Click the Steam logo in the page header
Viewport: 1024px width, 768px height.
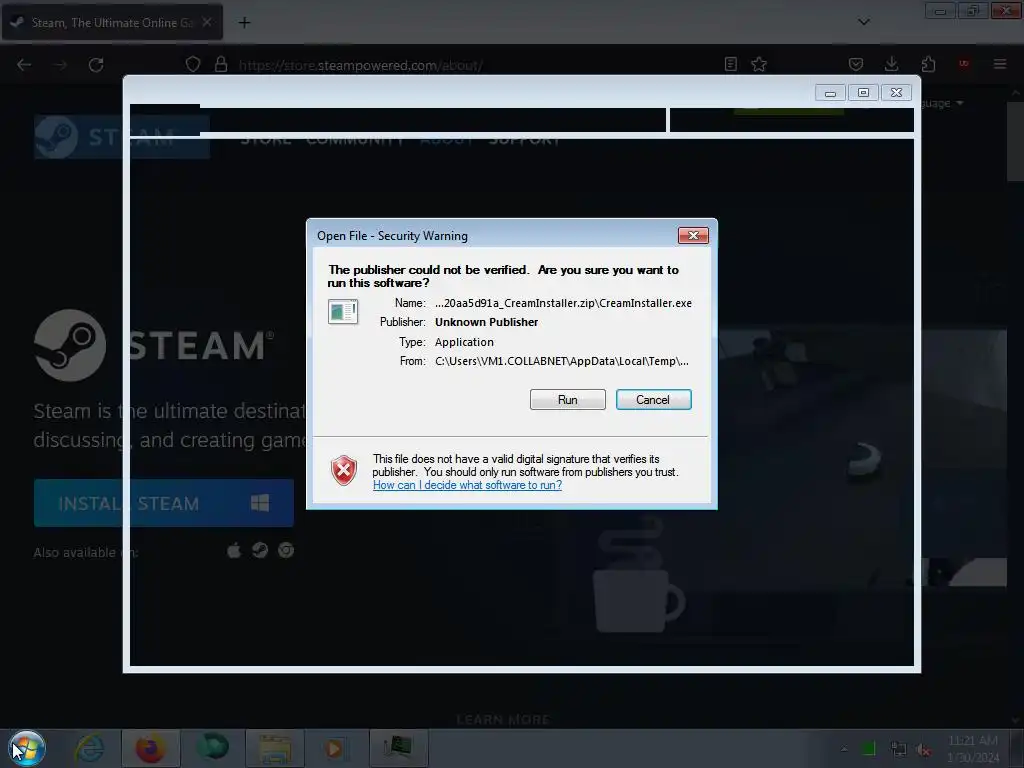(x=121, y=137)
